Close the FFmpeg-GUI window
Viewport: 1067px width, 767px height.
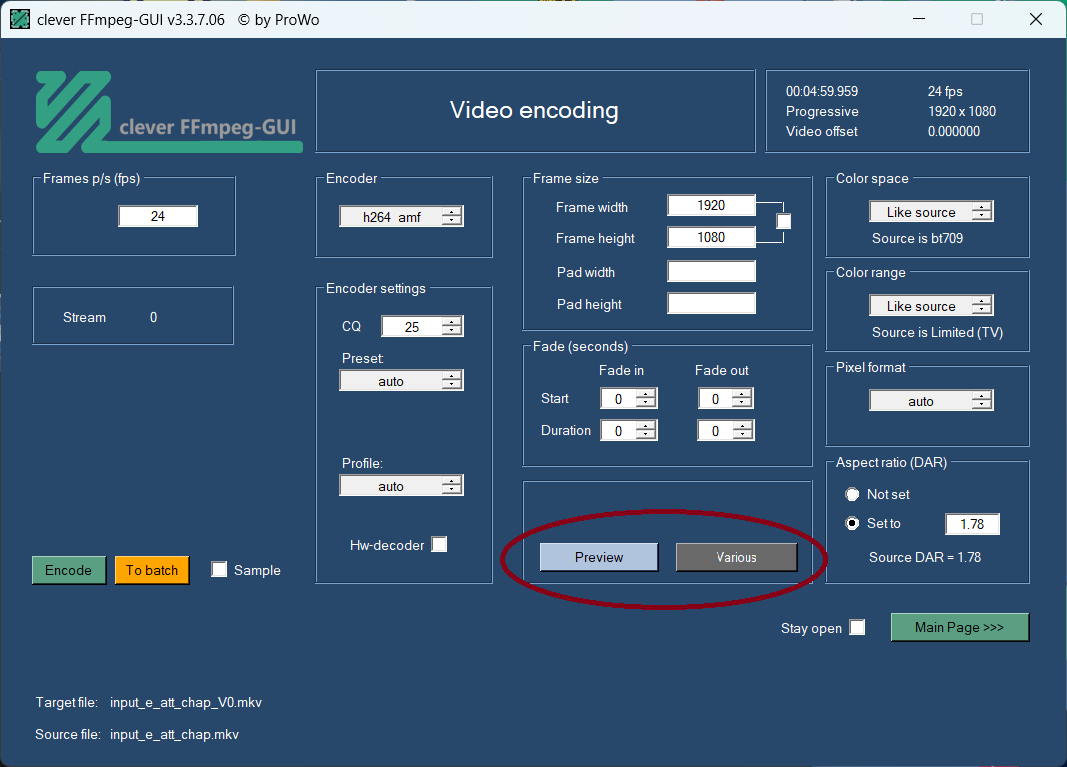pos(1036,19)
